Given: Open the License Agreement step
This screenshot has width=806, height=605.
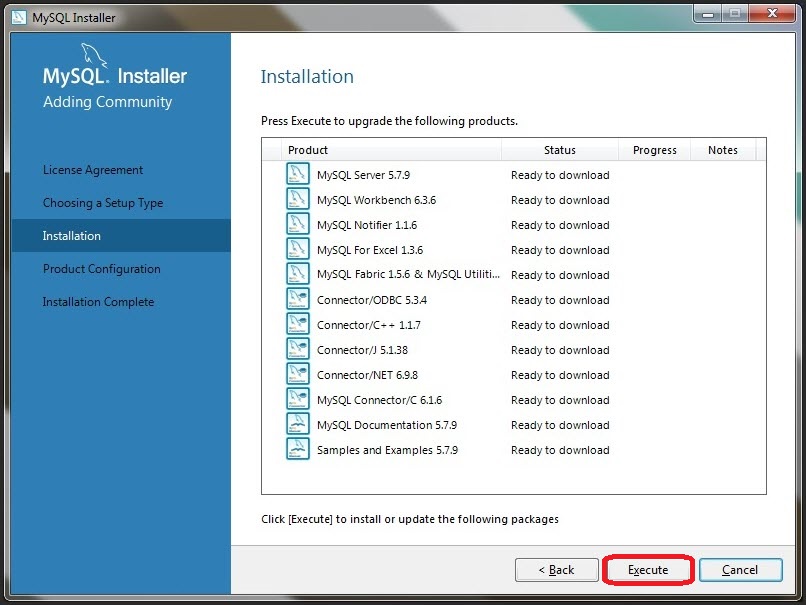Looking at the screenshot, I should pos(93,170).
